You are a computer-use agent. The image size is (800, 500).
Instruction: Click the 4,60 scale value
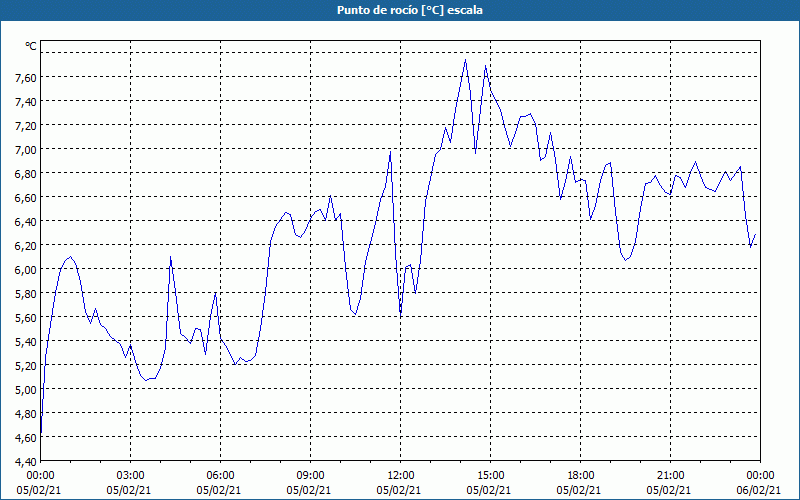(27, 437)
